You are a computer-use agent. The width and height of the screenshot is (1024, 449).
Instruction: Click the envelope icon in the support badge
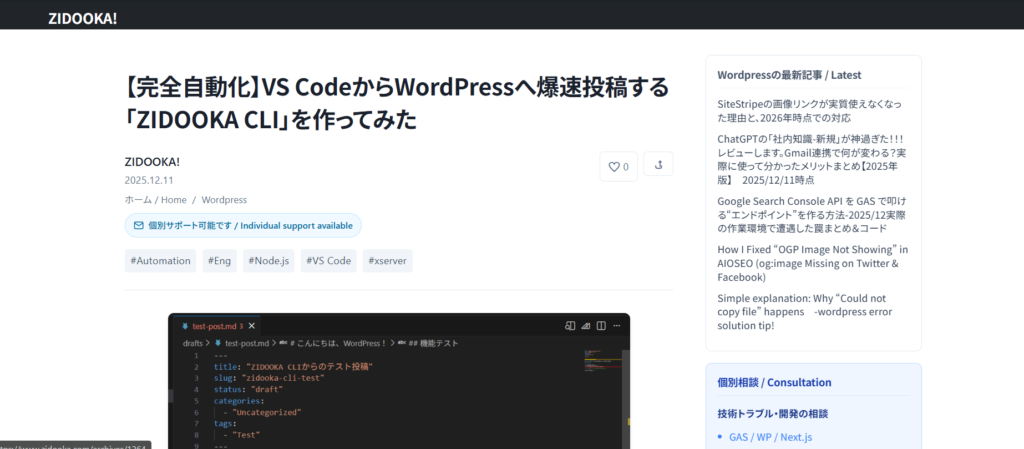pos(138,226)
